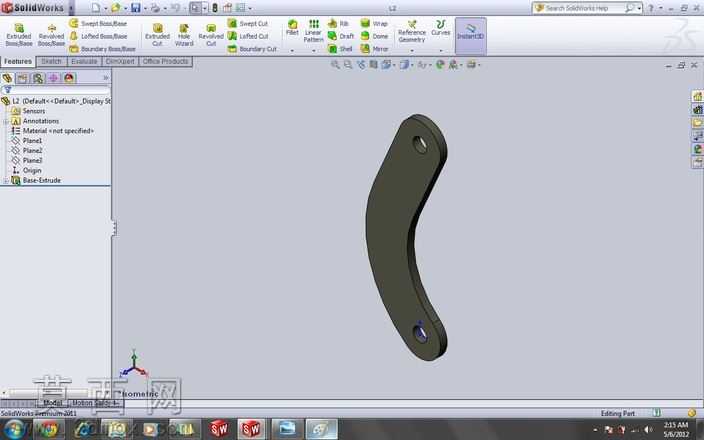Select the Boundary Cut tool

point(252,48)
